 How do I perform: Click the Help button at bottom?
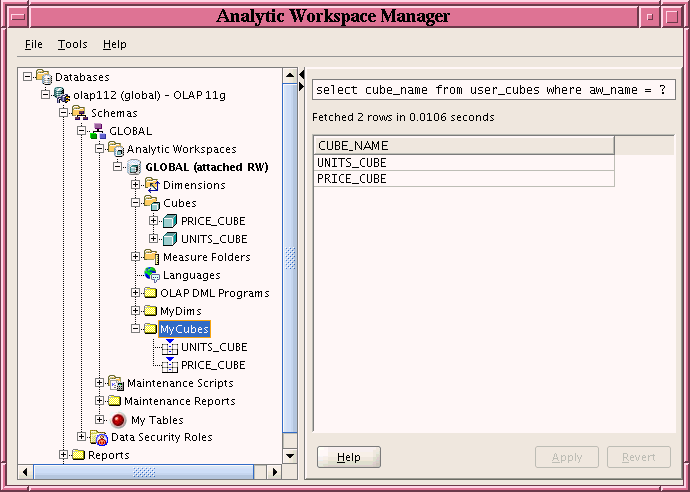pyautogui.click(x=348, y=457)
